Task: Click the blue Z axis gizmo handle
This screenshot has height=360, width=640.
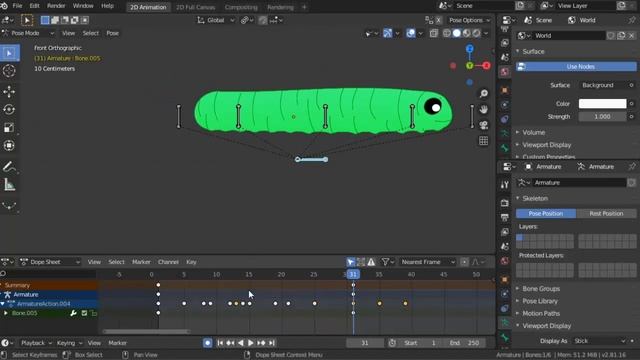Action: pos(470,49)
